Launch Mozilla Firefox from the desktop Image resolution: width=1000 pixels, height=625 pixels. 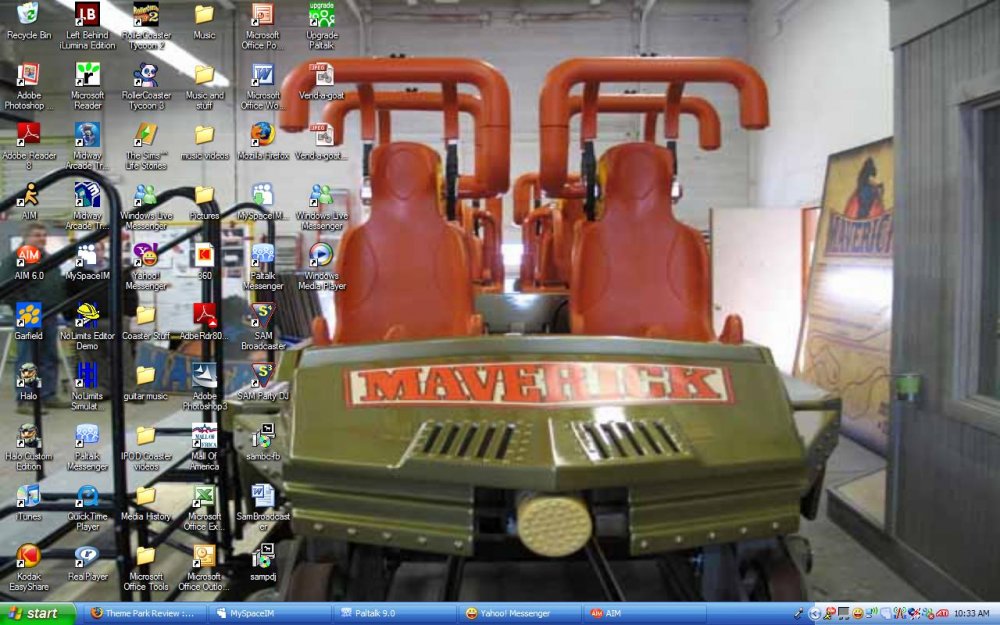pyautogui.click(x=261, y=141)
